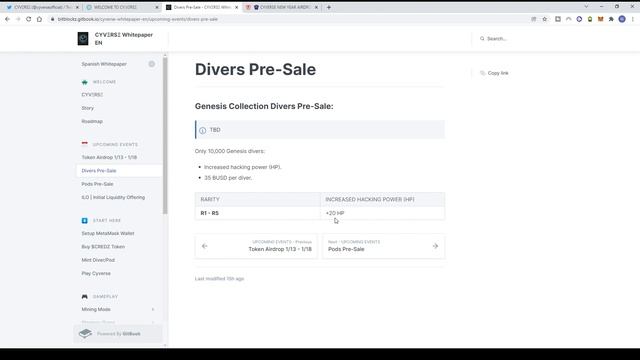Close the WELCOME TO CYVERSE tab
This screenshot has height=360, width=640.
[157, 7]
